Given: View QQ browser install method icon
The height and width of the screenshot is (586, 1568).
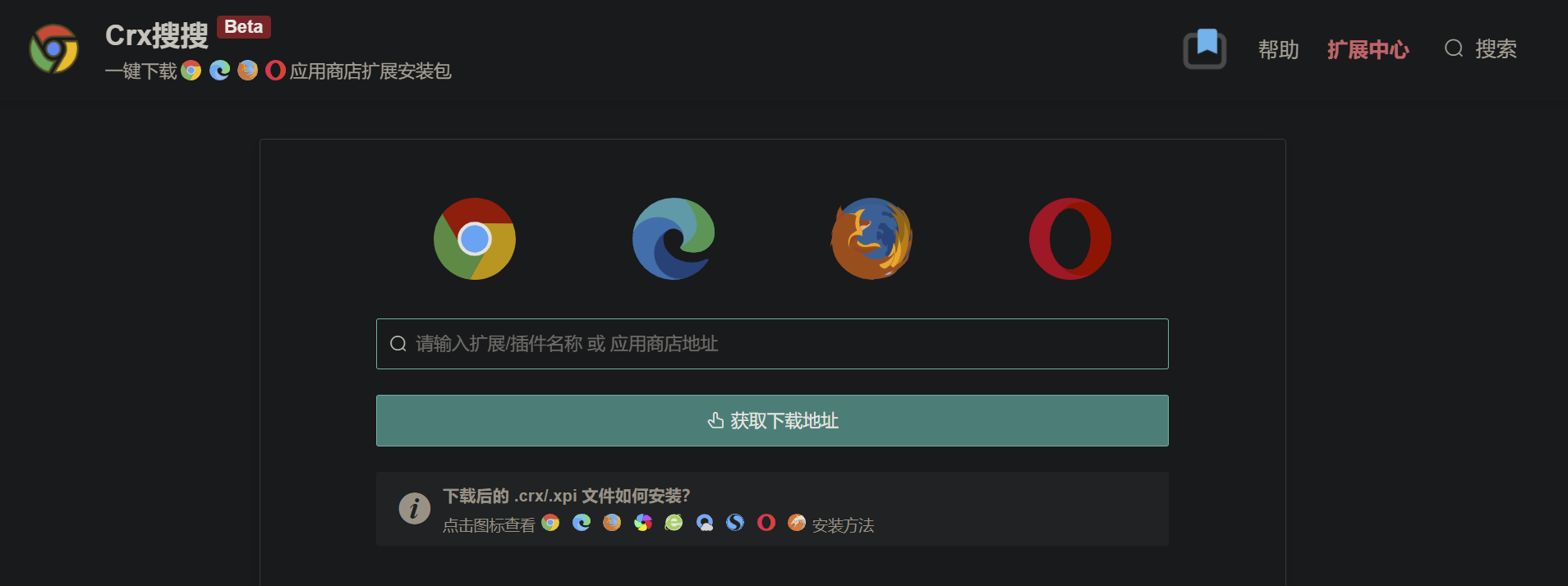Looking at the screenshot, I should (x=705, y=523).
